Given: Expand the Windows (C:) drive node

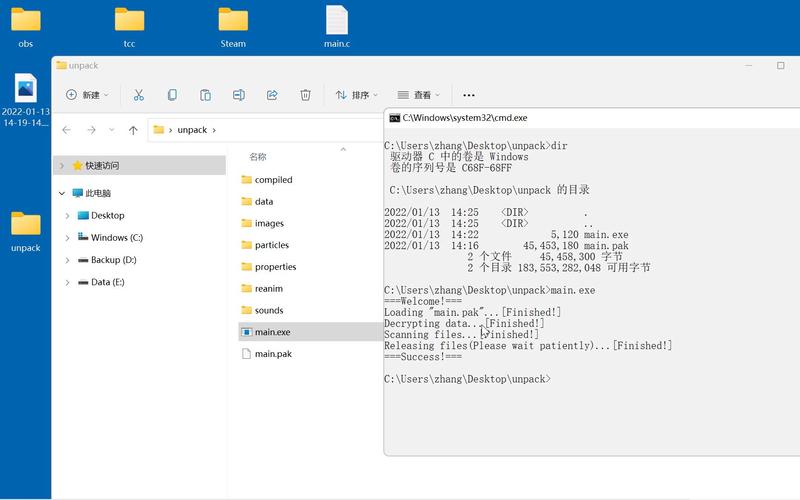Looking at the screenshot, I should point(67,238).
